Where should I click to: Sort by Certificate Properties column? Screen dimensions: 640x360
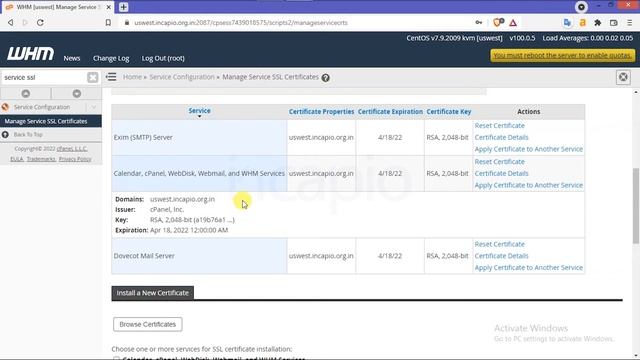click(x=321, y=111)
